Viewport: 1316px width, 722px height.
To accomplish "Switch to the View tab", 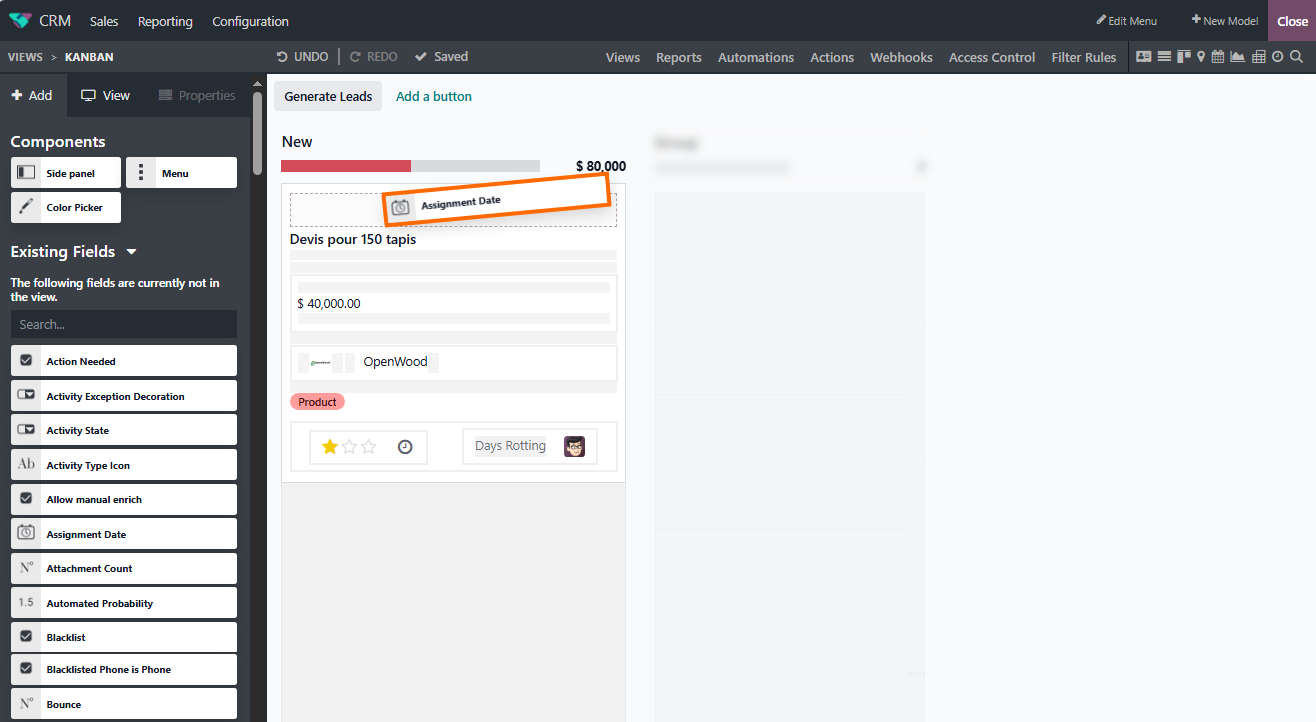I will click(x=106, y=95).
